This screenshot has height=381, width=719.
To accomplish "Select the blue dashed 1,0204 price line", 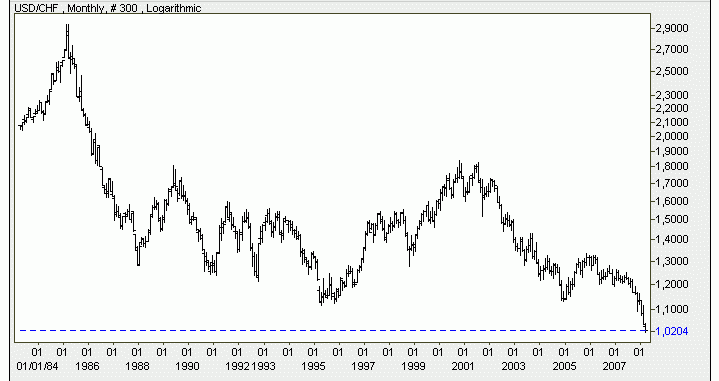I will point(332,330).
